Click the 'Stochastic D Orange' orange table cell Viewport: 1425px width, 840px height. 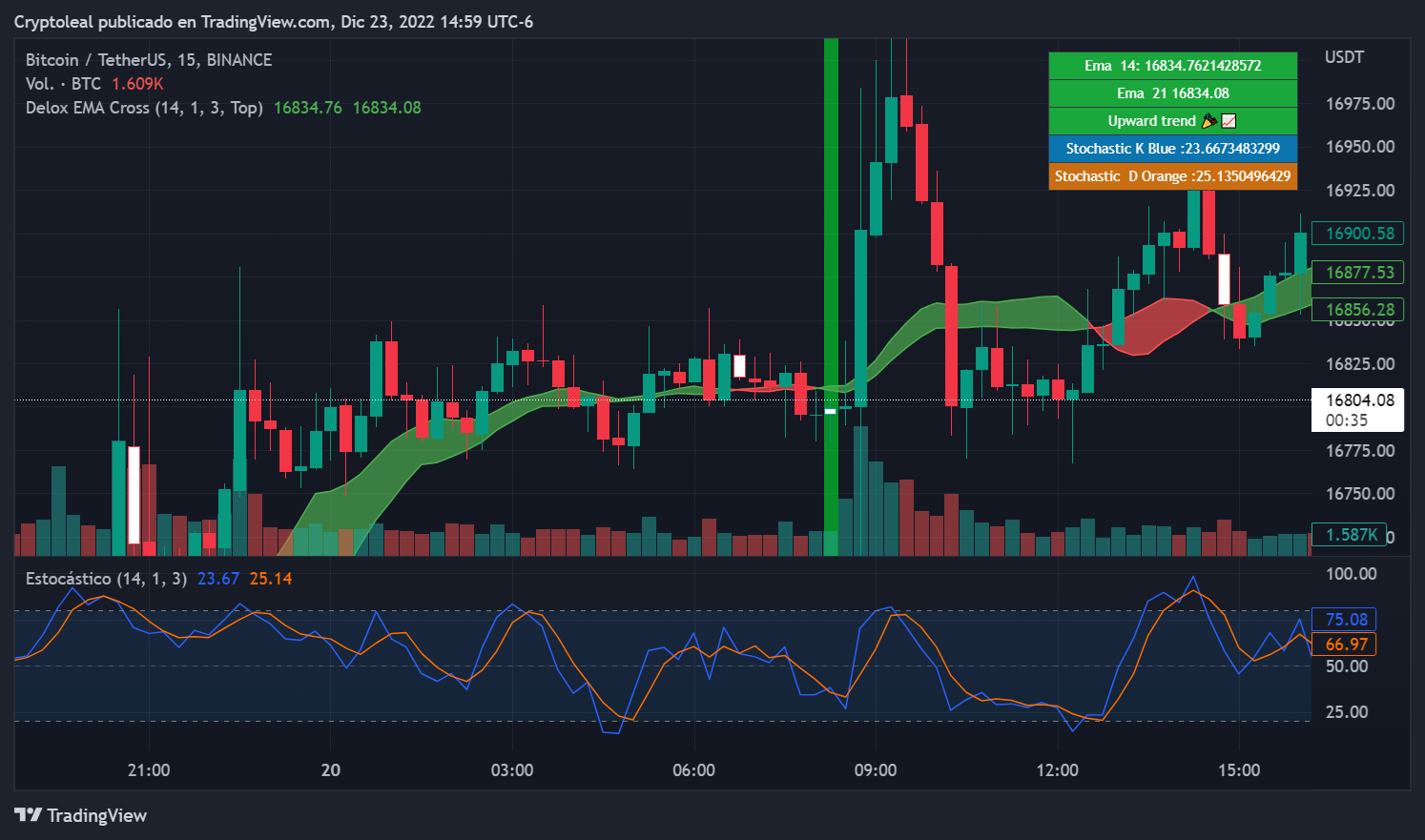[1172, 176]
